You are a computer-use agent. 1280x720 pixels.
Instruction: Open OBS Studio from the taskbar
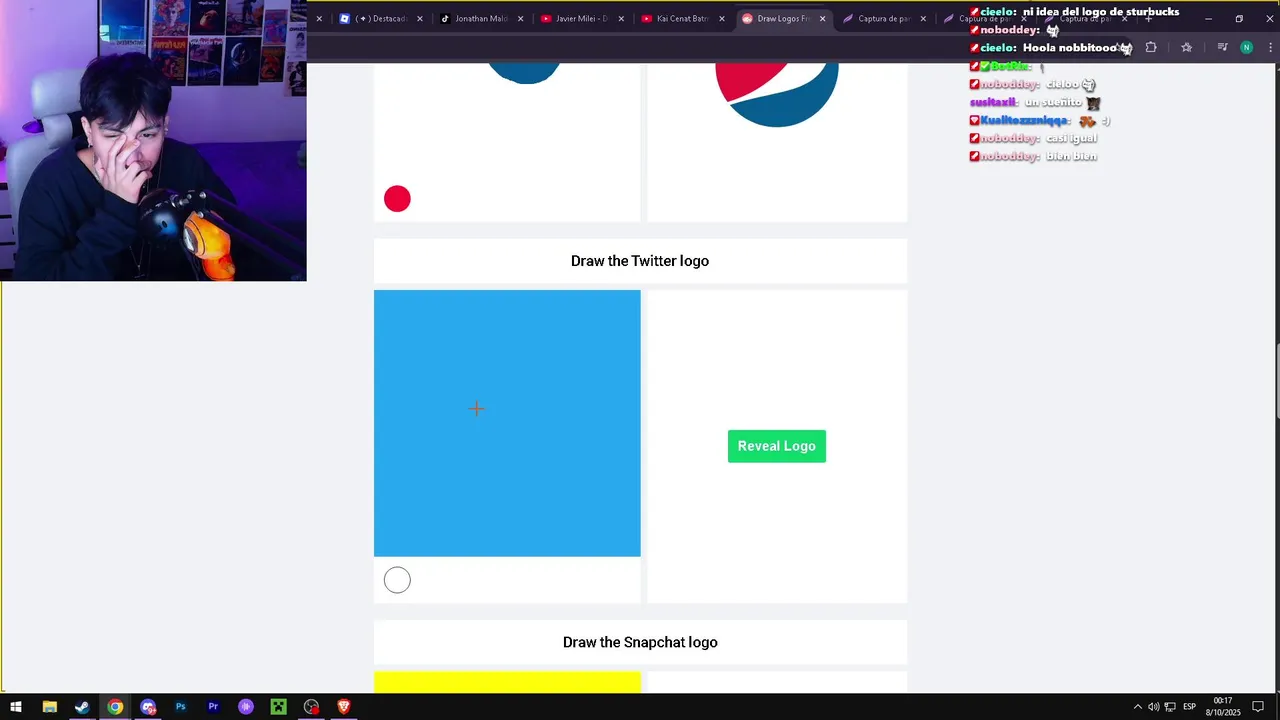[312, 707]
